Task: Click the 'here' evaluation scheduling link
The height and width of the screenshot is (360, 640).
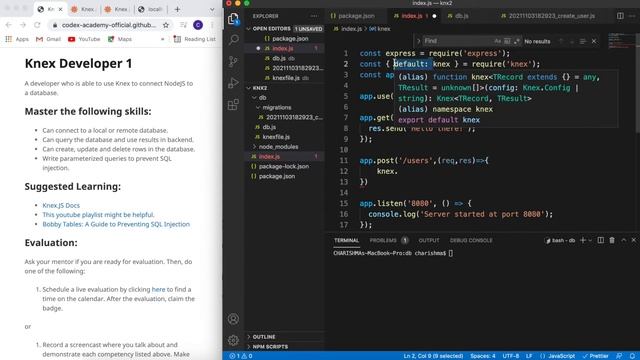Action: point(158,289)
